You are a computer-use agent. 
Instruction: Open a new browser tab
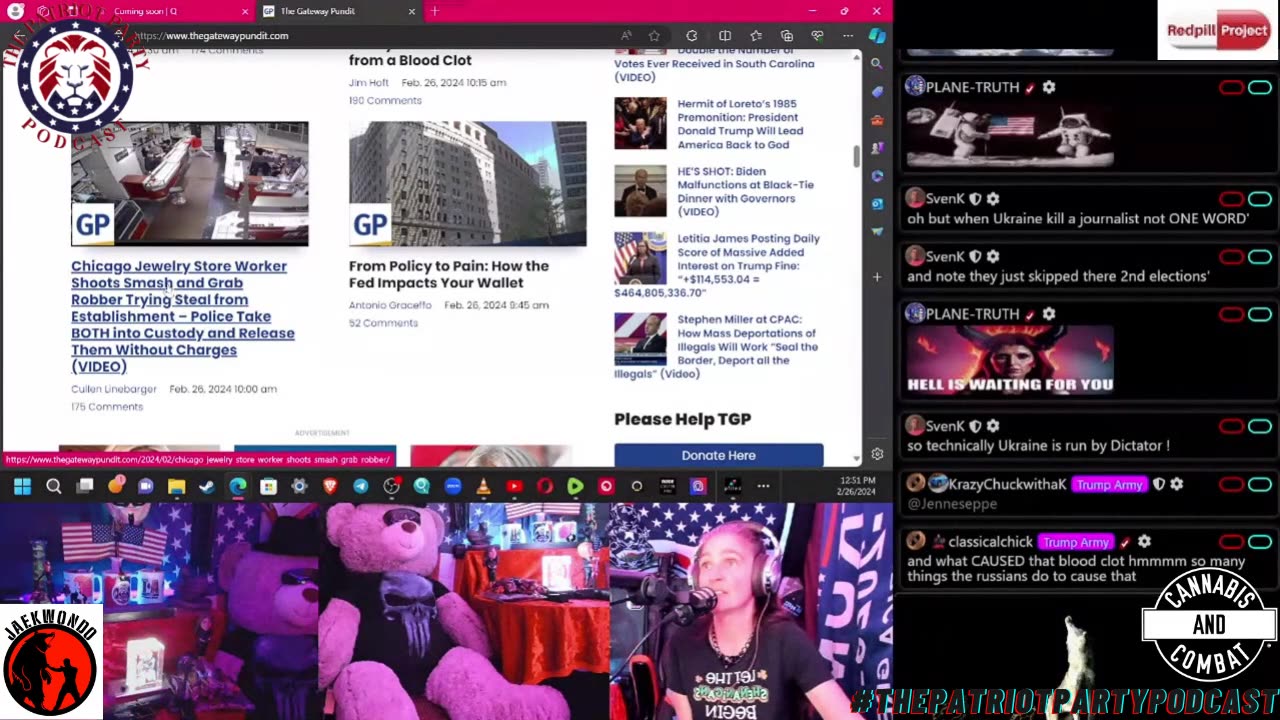coord(434,11)
